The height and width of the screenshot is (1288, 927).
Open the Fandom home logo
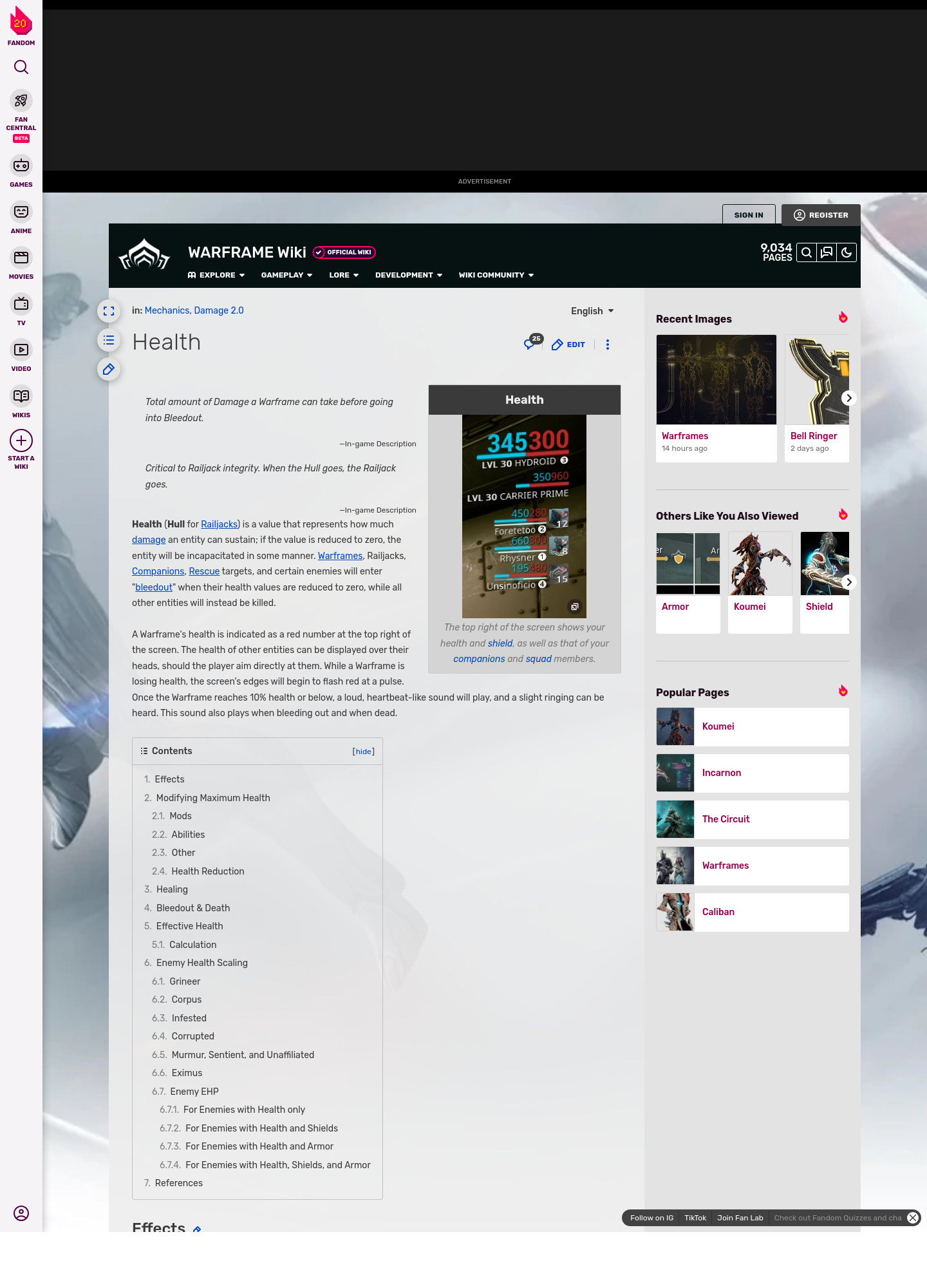pyautogui.click(x=21, y=26)
